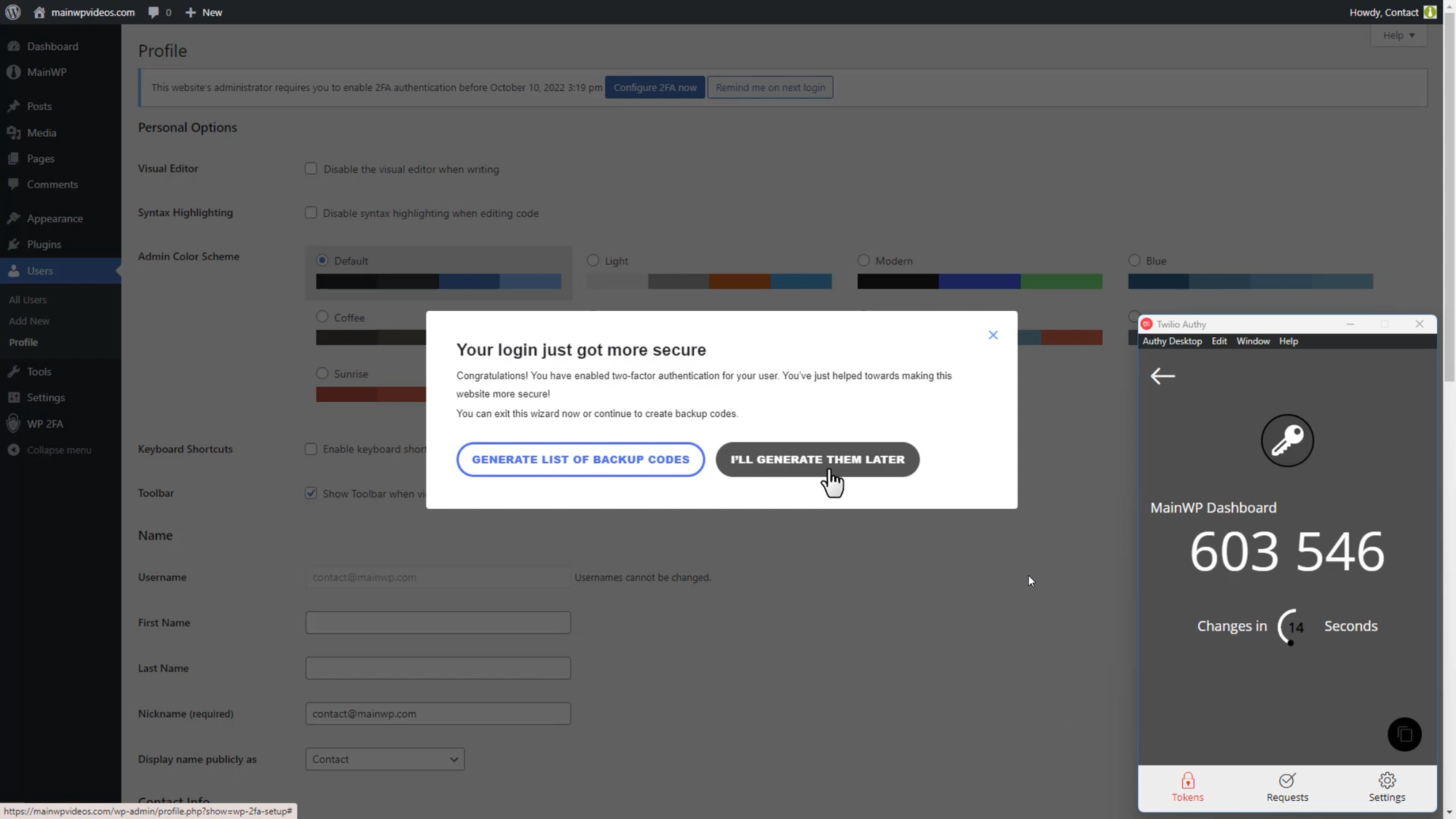Click the back arrow in Authy
Screen dimensions: 1456x819
click(1163, 376)
